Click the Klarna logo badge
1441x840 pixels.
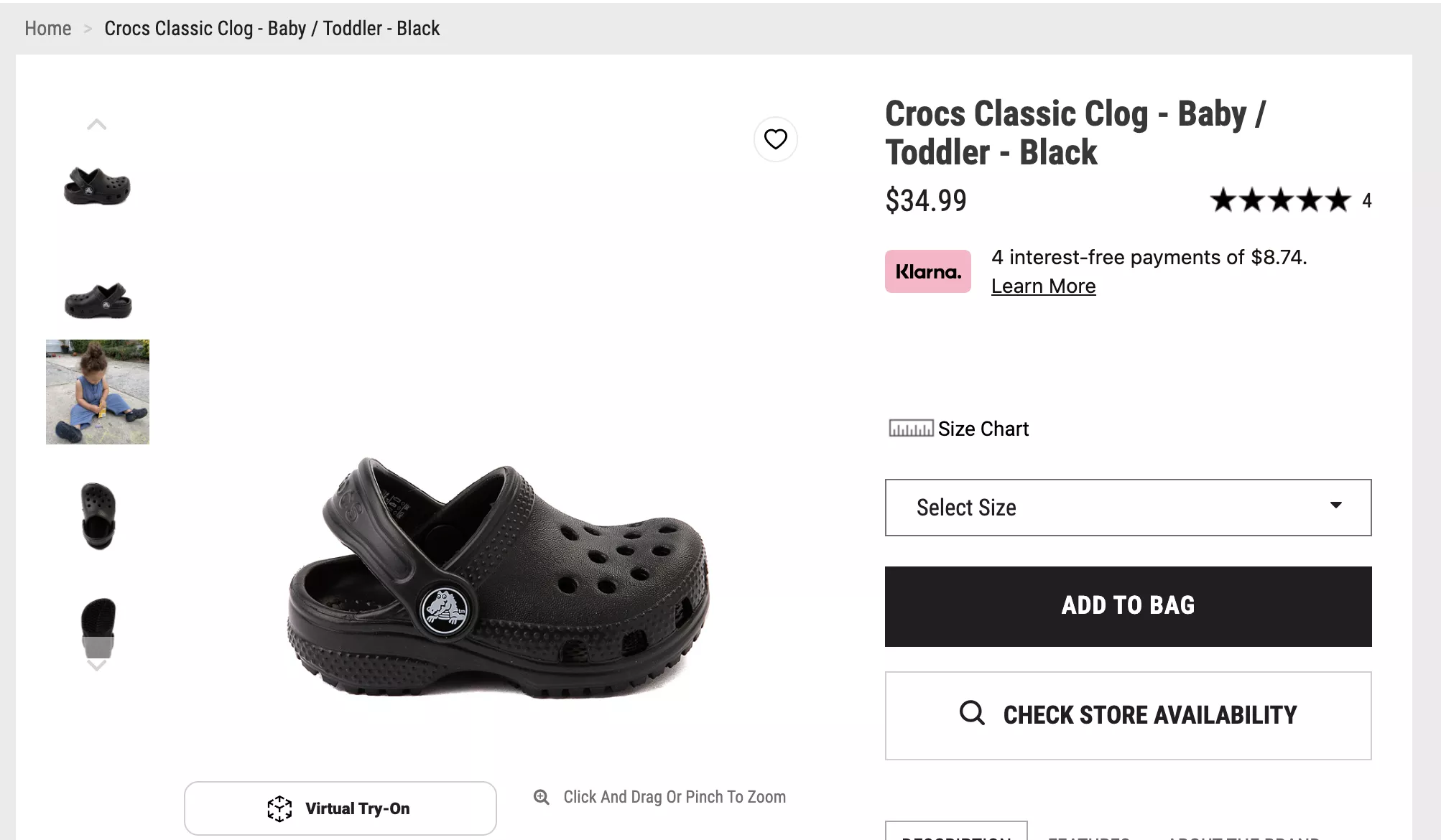pyautogui.click(x=927, y=271)
